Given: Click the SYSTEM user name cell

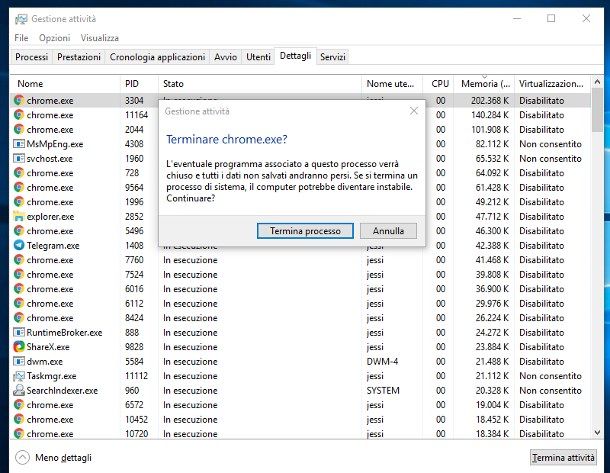Looking at the screenshot, I should pos(383,390).
